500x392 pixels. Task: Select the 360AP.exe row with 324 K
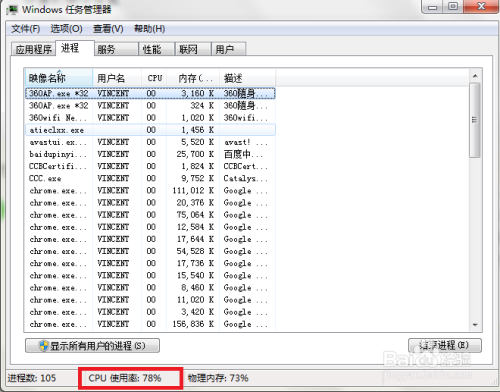tap(150, 106)
